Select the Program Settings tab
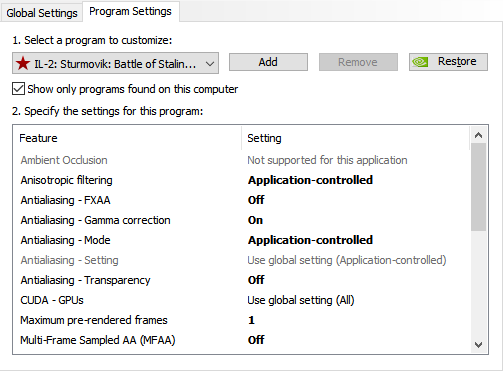 pyautogui.click(x=131, y=11)
